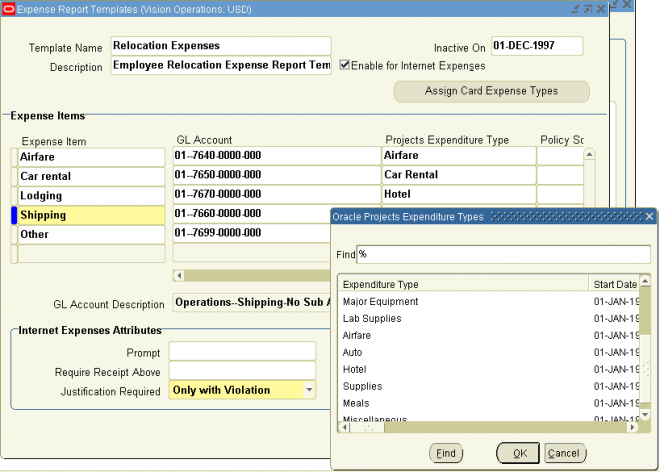Select the Lodging expense item

91,196
